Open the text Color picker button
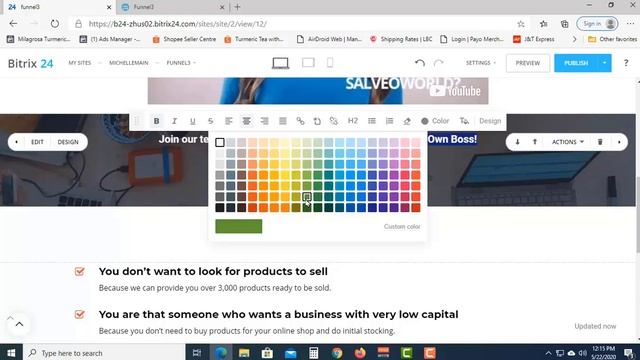 [x=435, y=121]
